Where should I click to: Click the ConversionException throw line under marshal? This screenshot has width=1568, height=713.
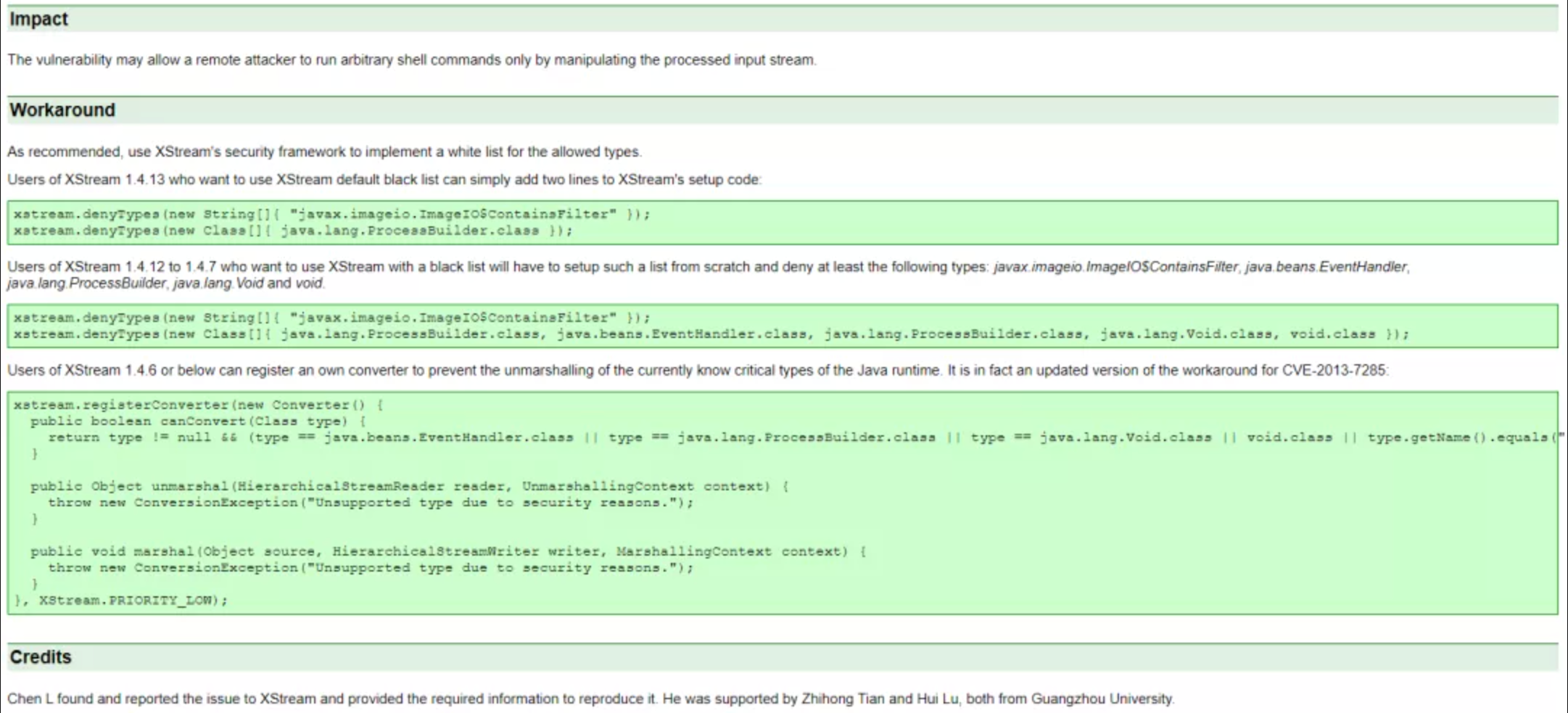[x=371, y=568]
